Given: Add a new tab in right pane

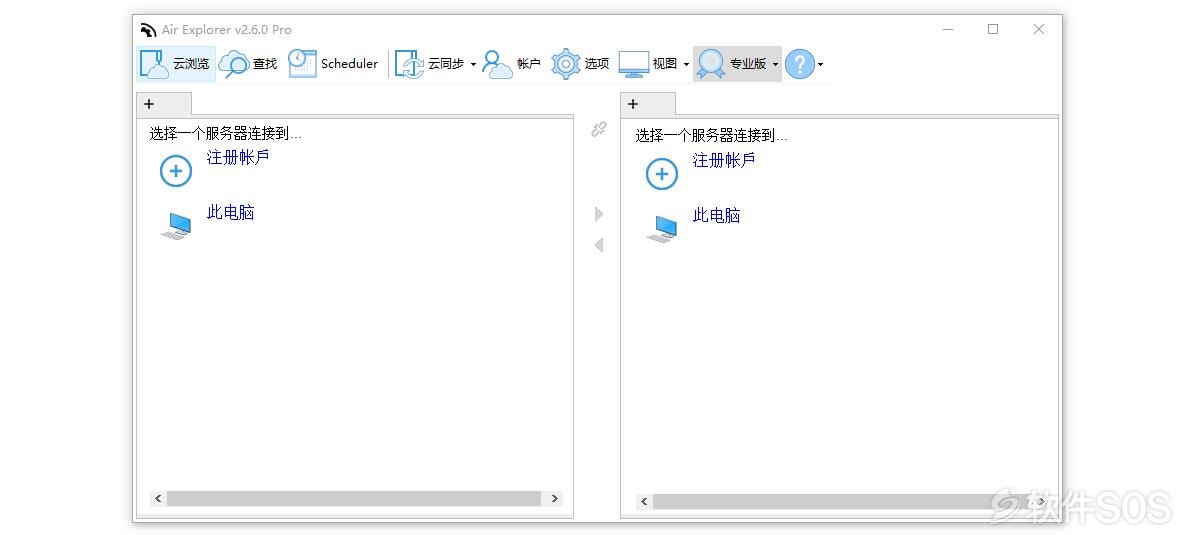Looking at the screenshot, I should [x=633, y=104].
